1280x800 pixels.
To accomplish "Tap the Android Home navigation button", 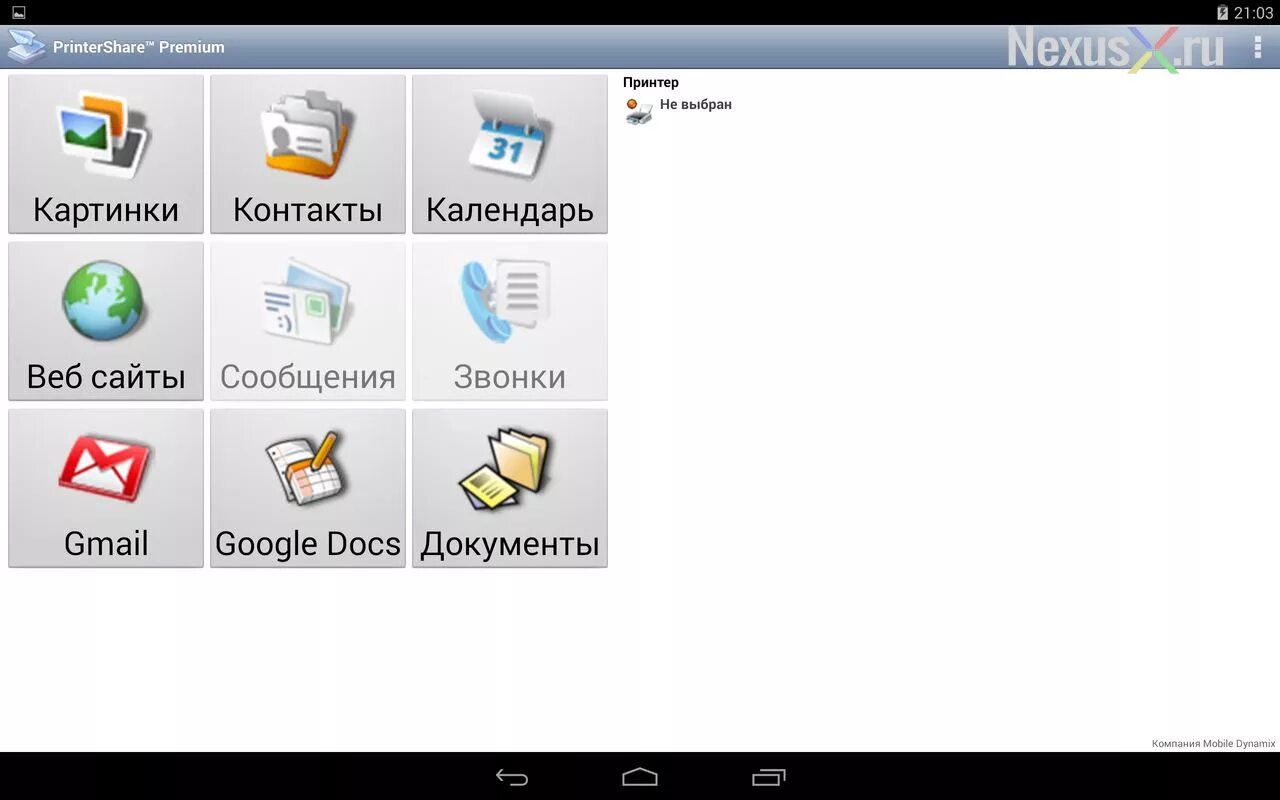I will [640, 777].
